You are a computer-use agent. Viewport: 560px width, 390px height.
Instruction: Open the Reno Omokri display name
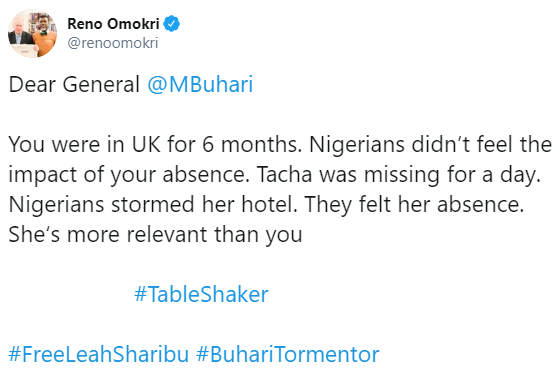pyautogui.click(x=113, y=24)
